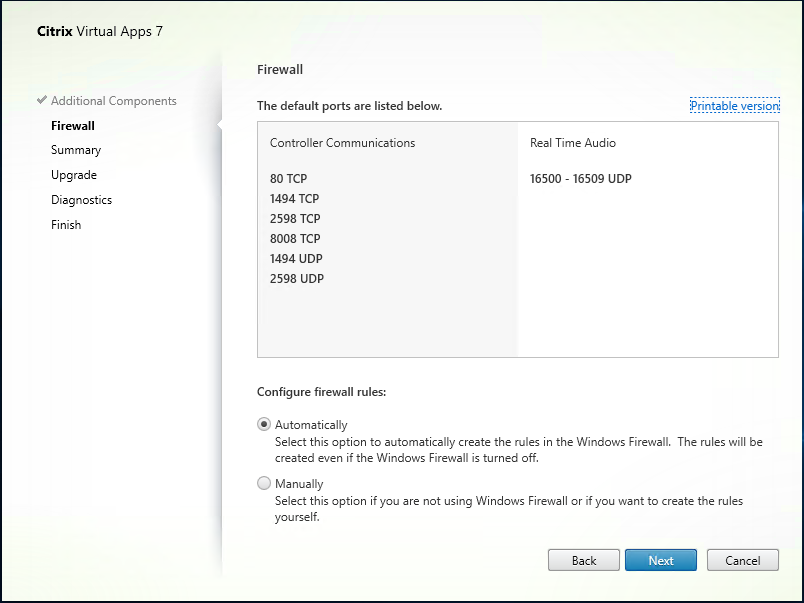Click Next to continue installation
Viewport: 804px width, 603px height.
point(660,560)
